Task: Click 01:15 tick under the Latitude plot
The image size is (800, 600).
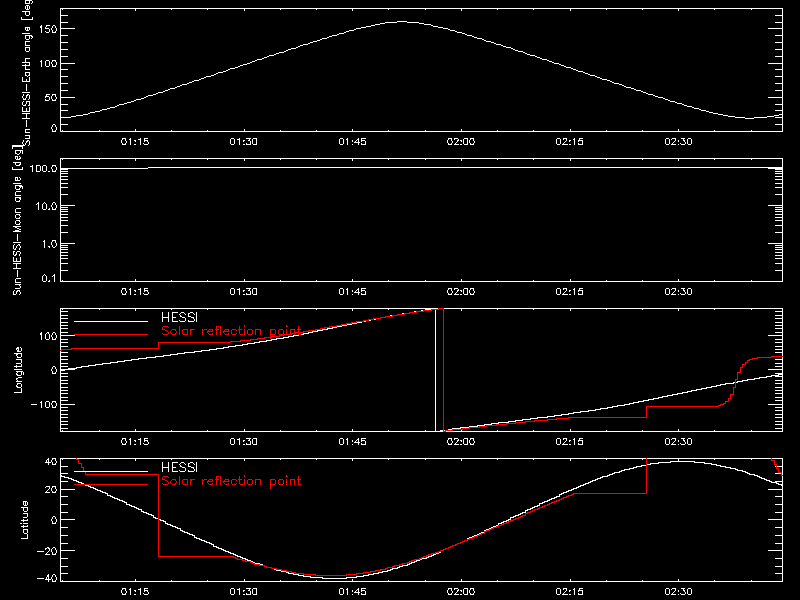Action: (x=135, y=592)
